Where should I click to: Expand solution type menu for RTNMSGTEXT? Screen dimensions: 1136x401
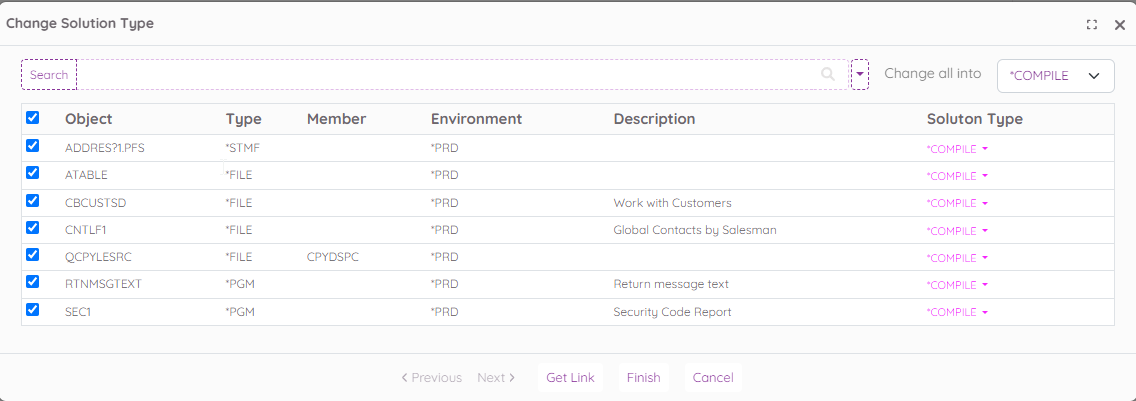click(957, 285)
